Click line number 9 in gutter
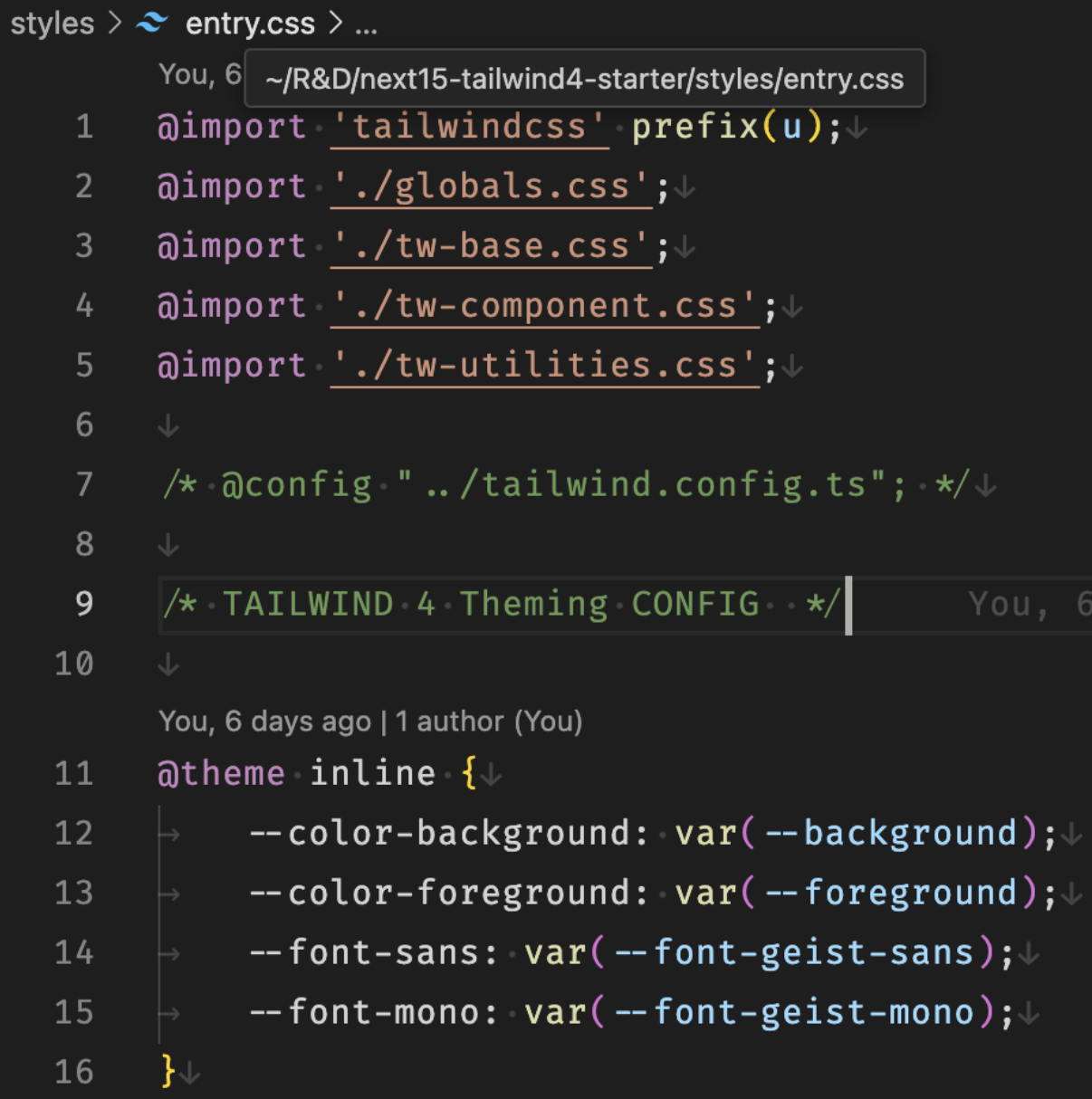This screenshot has width=1092, height=1099. pyautogui.click(x=84, y=604)
